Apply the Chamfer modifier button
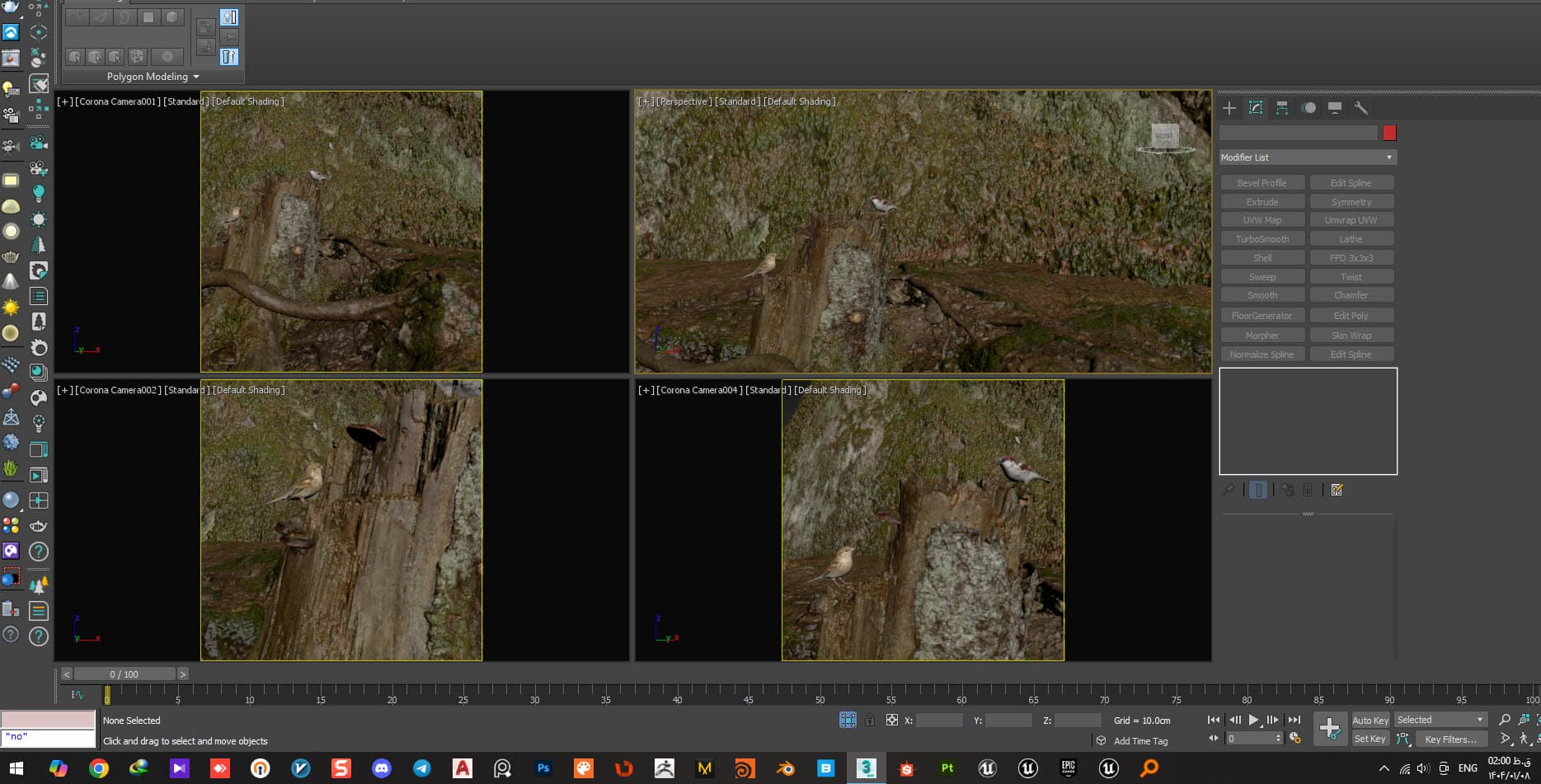This screenshot has height=784, width=1541. tap(1351, 295)
